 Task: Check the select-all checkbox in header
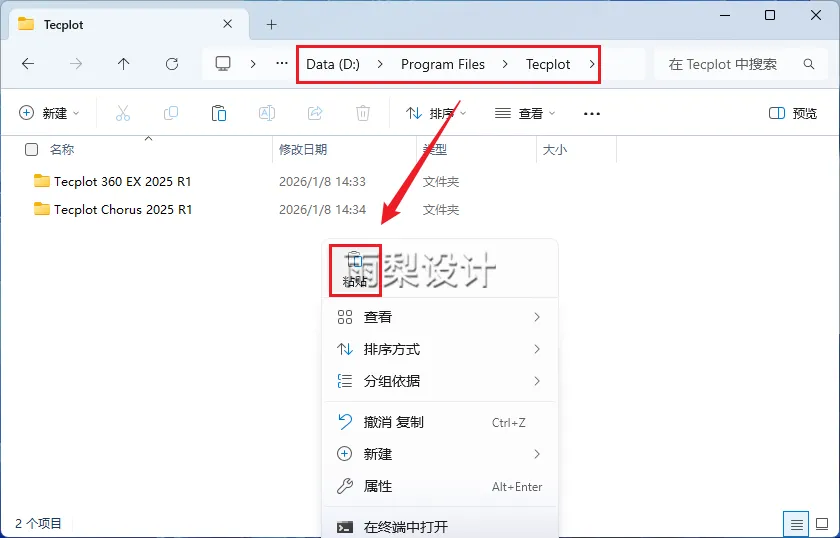[32, 150]
